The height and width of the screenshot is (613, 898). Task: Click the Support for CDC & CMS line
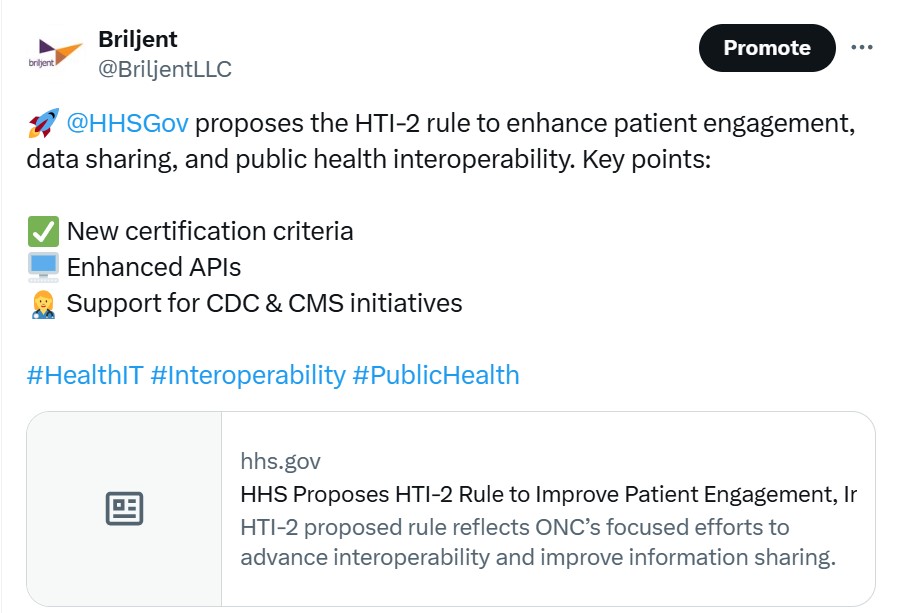coord(264,304)
